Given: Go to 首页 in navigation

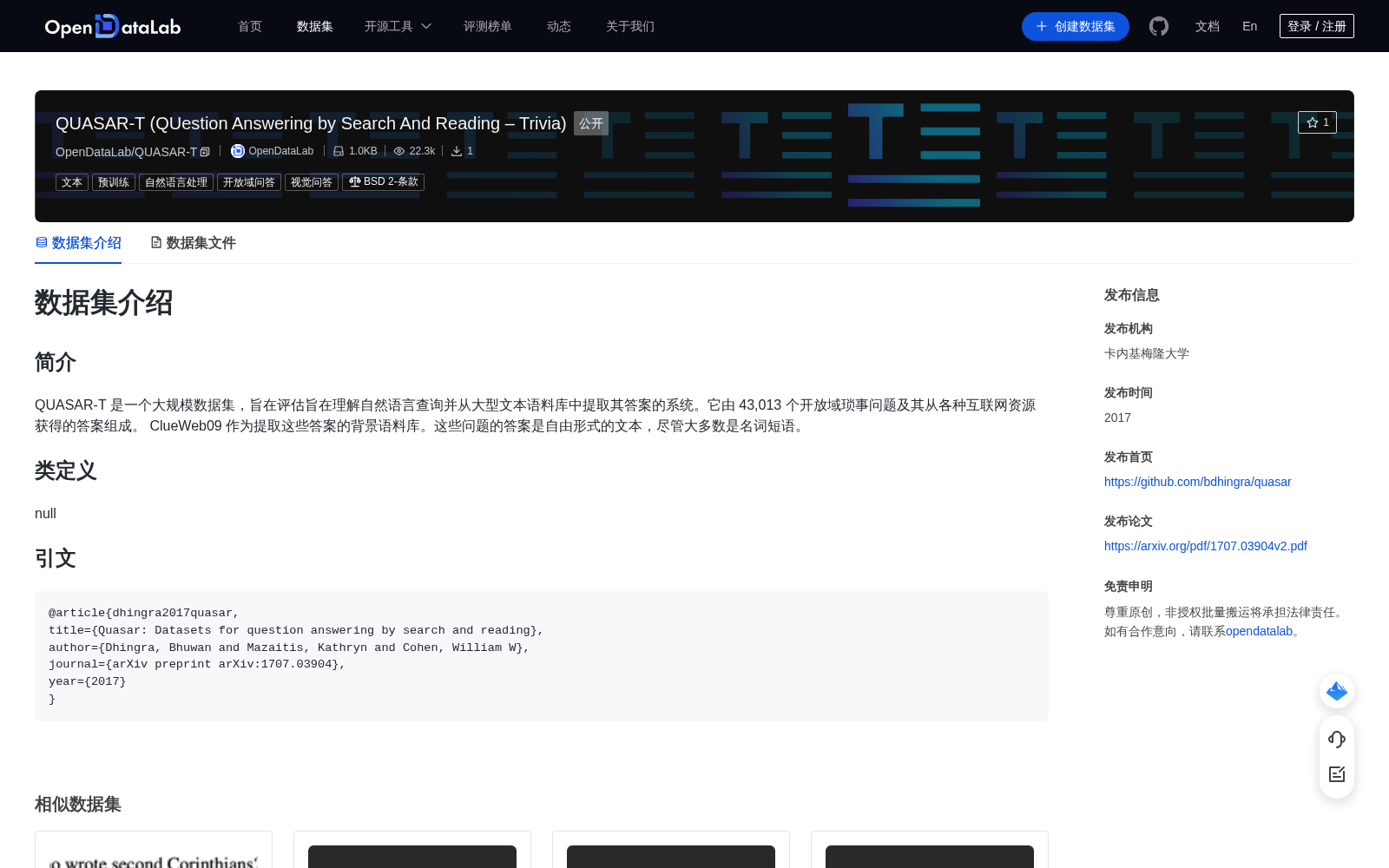Looking at the screenshot, I should (x=250, y=26).
